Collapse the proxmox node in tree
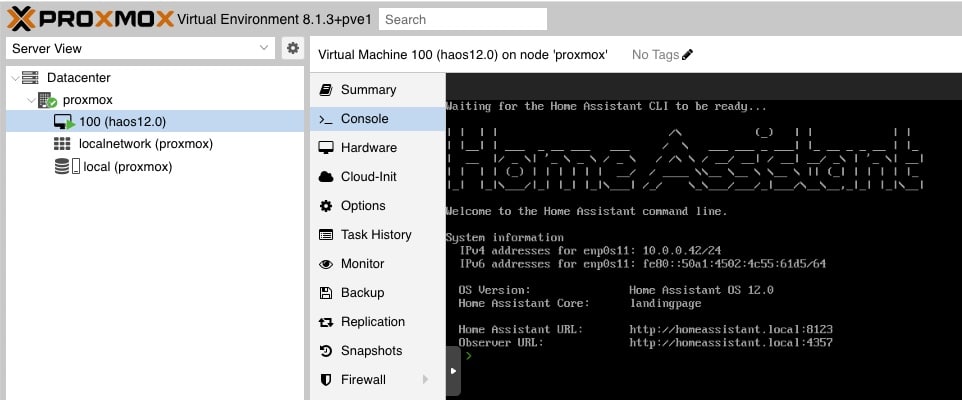Image resolution: width=962 pixels, height=400 pixels. (31, 100)
